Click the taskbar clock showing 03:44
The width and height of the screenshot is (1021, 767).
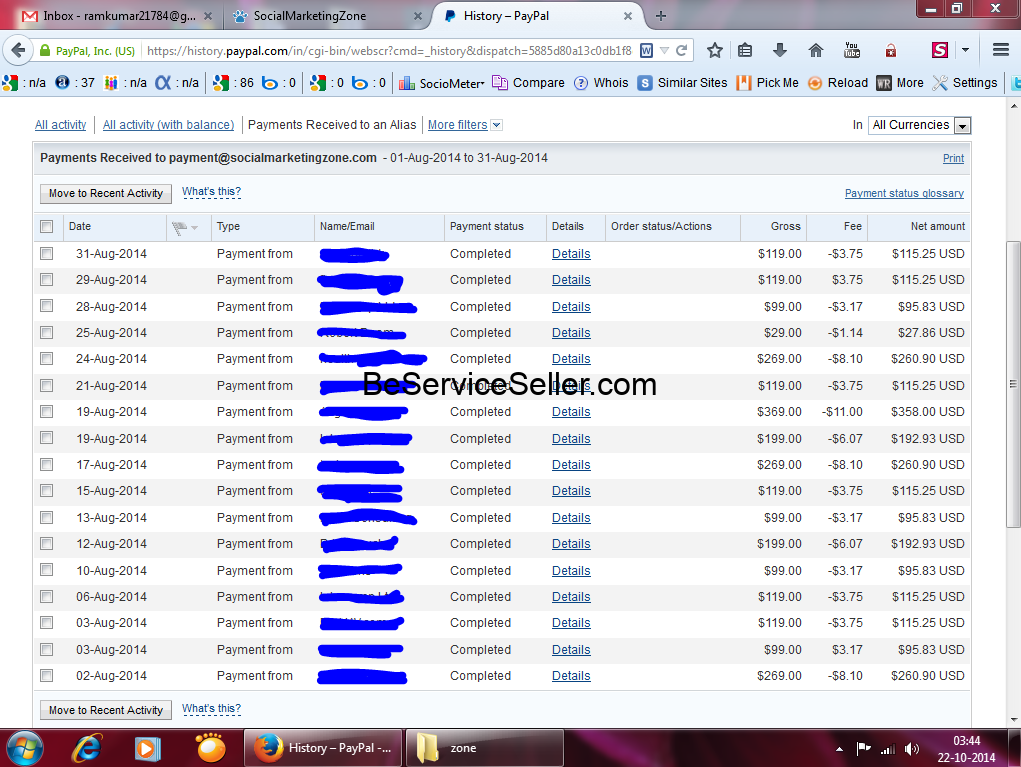[966, 749]
